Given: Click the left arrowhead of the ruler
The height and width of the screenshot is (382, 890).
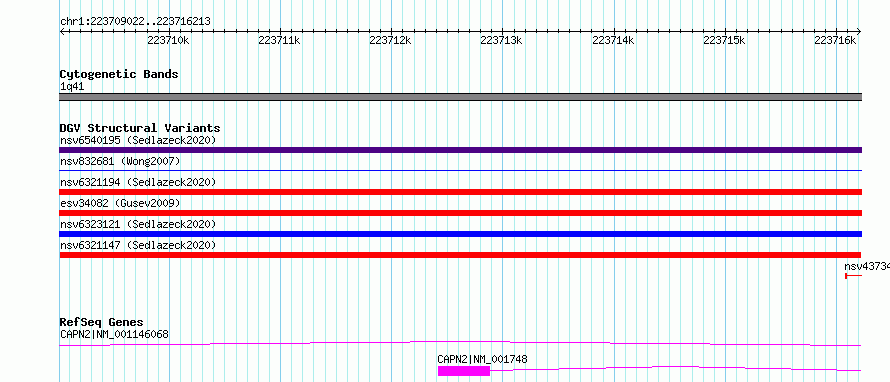Looking at the screenshot, I should pos(62,31).
